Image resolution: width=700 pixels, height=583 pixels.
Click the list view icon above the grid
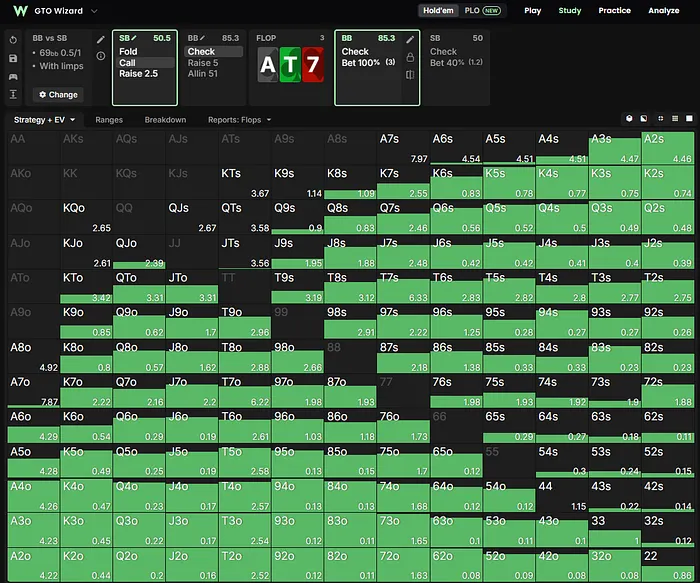click(x=675, y=118)
